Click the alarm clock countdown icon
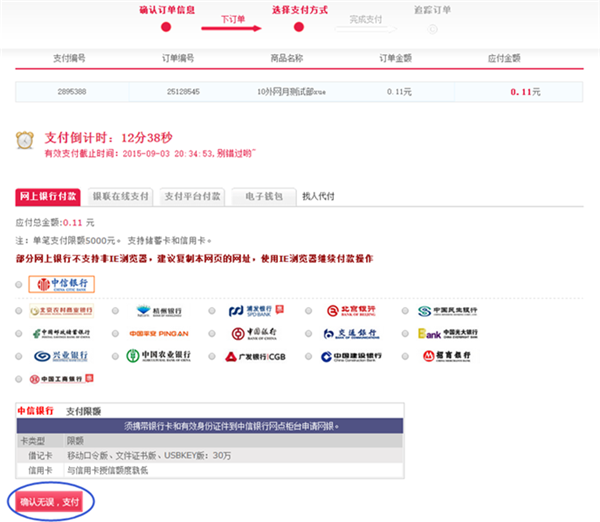Screen dimensions: 600x522 click(25, 142)
